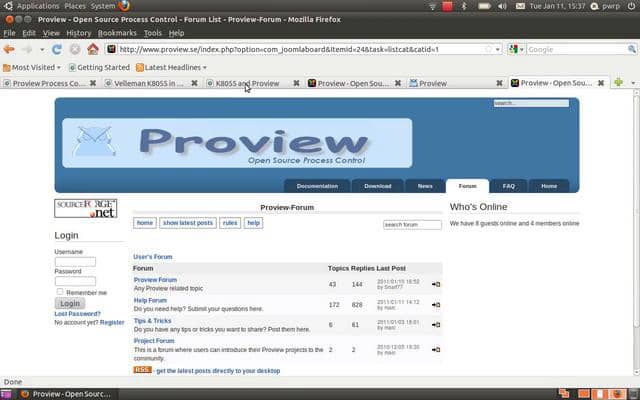Open the battery indicator icon
Screen dimensions: 640x400
pos(484,6)
